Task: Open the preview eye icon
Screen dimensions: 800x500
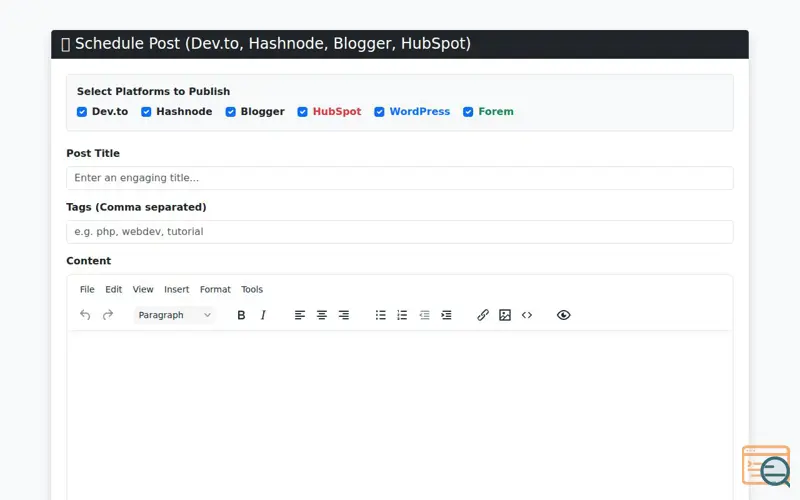Action: click(564, 315)
